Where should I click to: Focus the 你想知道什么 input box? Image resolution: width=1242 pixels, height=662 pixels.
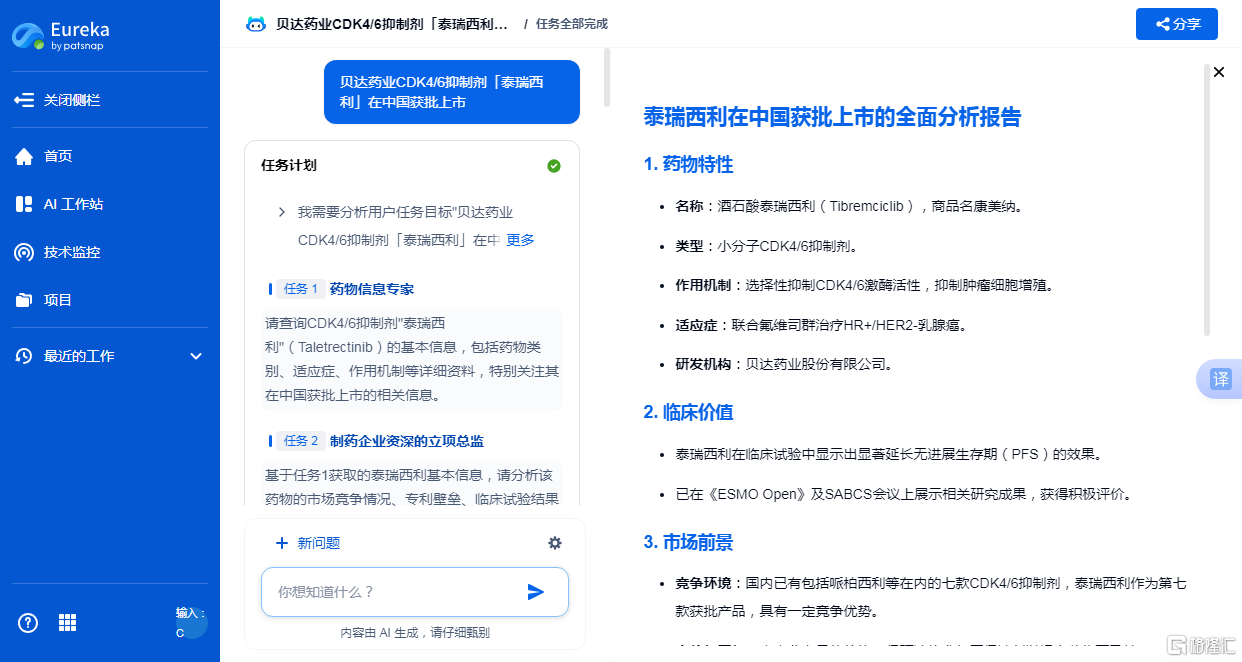pyautogui.click(x=395, y=592)
